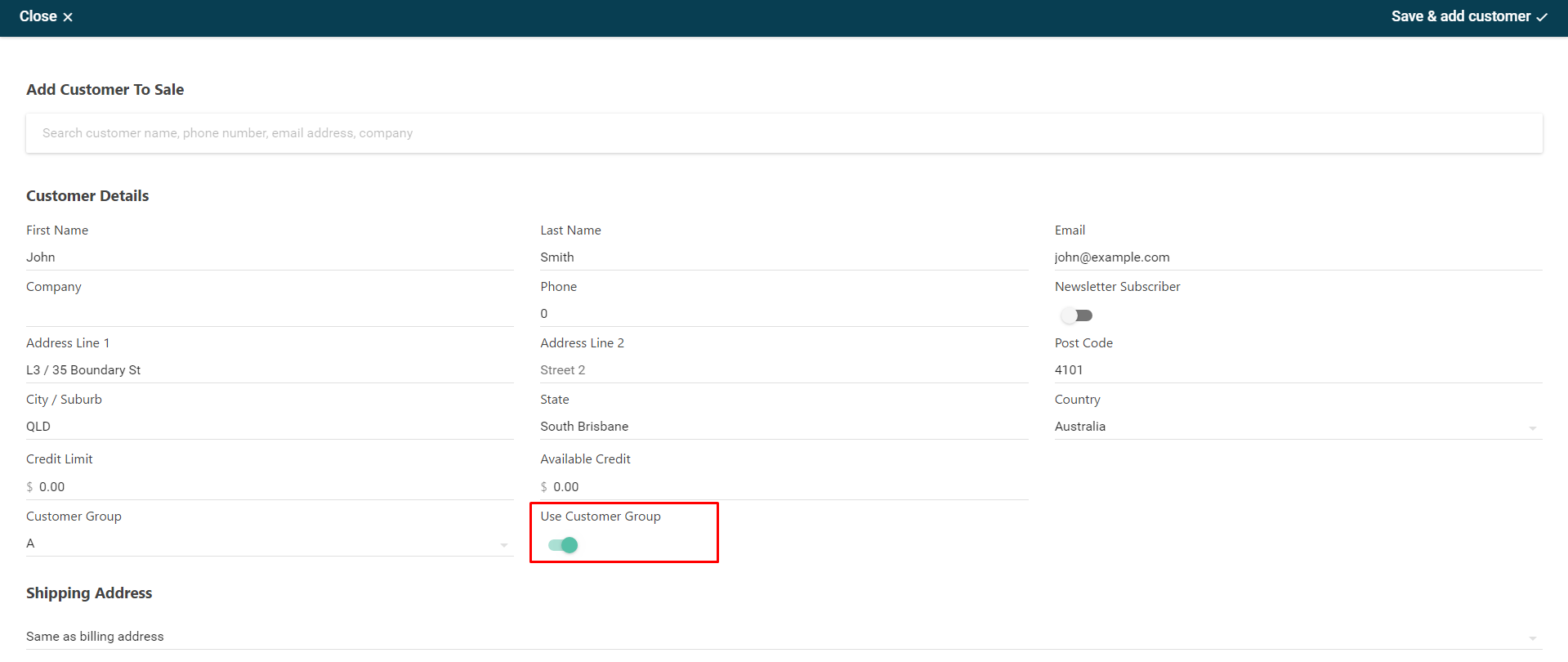Image resolution: width=1568 pixels, height=662 pixels.
Task: Toggle the Use Customer Group switch
Action: (563, 545)
